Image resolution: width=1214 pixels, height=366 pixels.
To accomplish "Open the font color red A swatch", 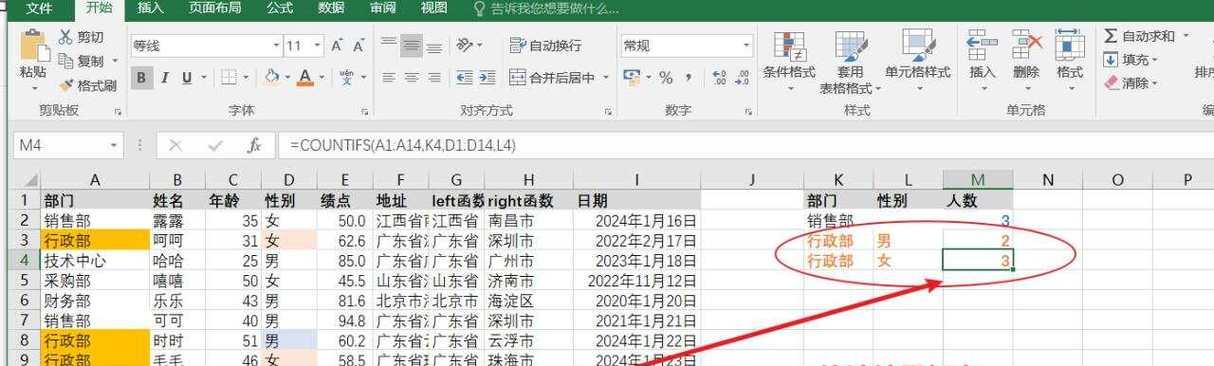I will pyautogui.click(x=304, y=77).
